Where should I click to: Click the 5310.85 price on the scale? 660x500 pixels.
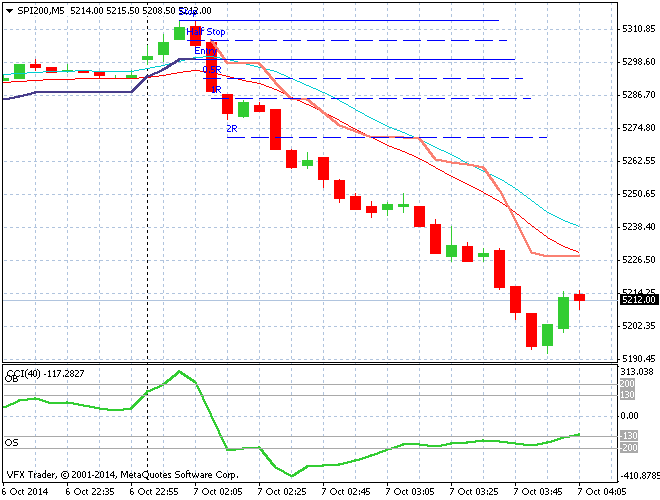click(637, 29)
